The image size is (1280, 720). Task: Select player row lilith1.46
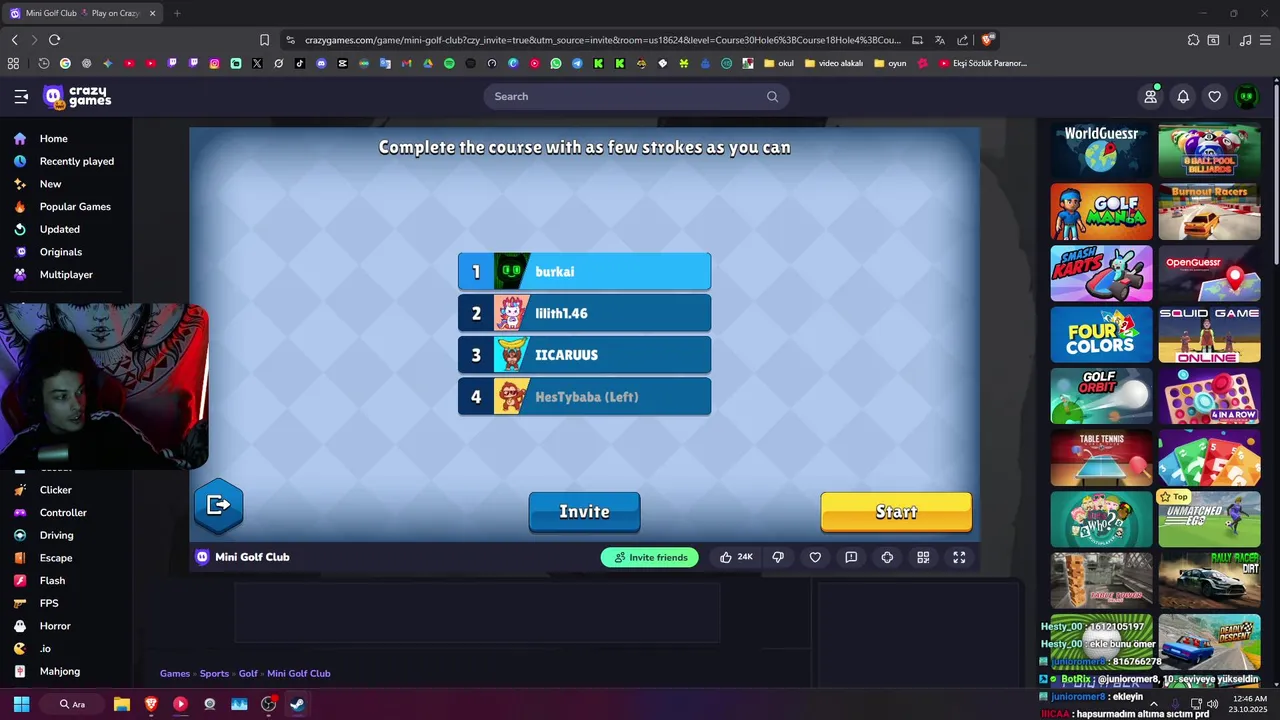tap(584, 313)
